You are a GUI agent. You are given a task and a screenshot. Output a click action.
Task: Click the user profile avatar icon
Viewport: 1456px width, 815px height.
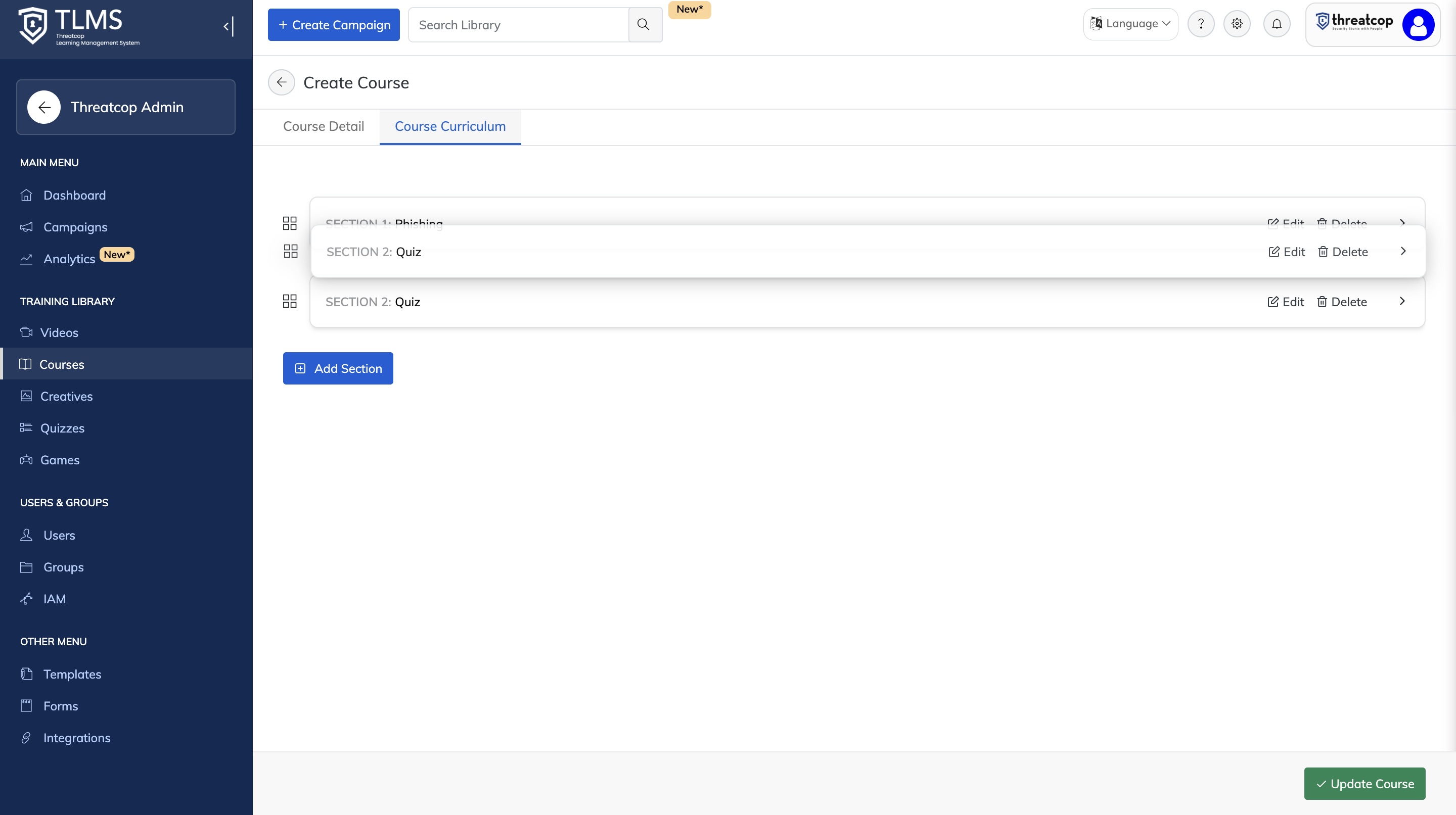[1418, 24]
